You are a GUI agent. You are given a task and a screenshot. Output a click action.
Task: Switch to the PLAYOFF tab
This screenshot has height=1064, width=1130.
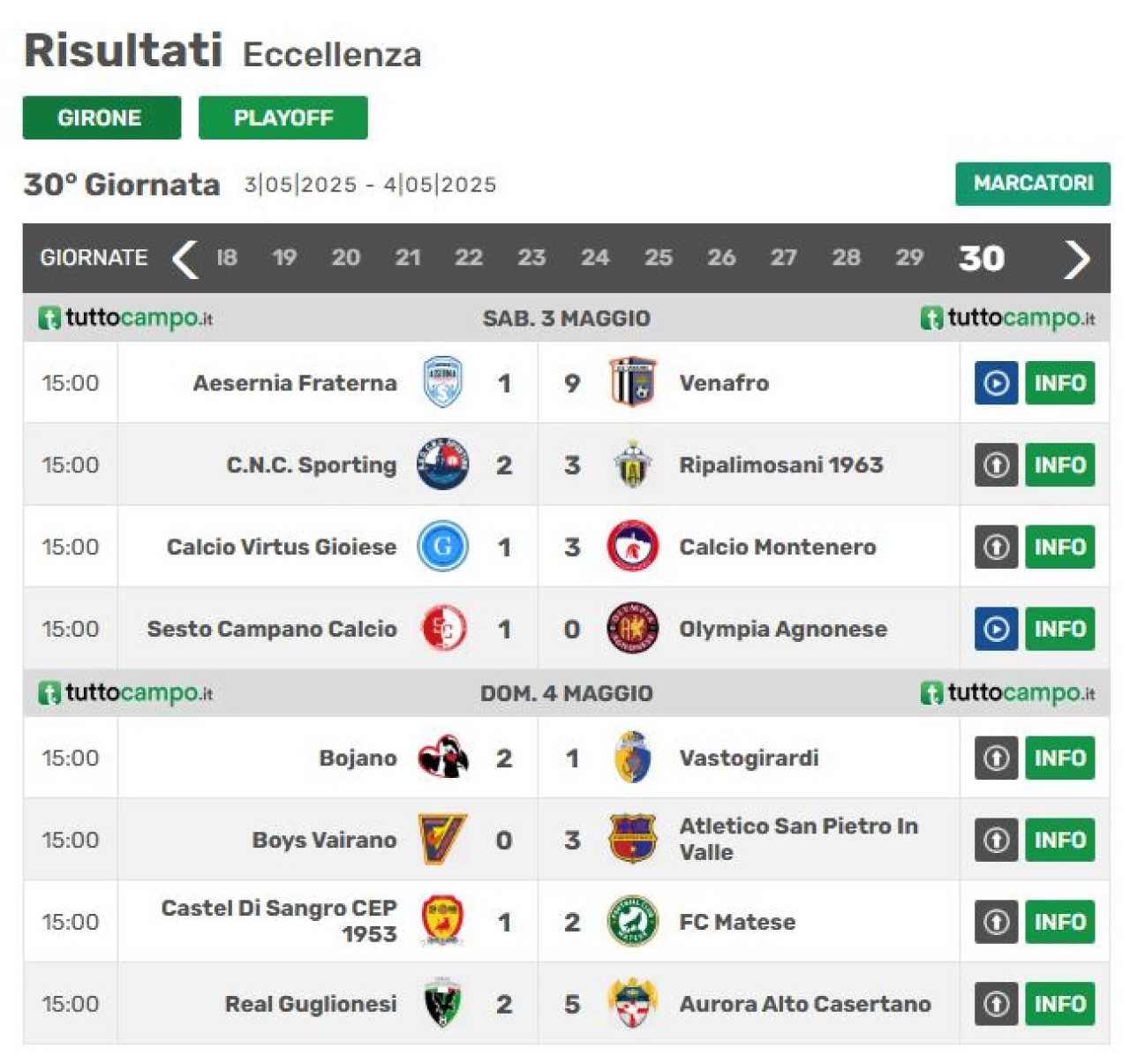click(x=282, y=117)
